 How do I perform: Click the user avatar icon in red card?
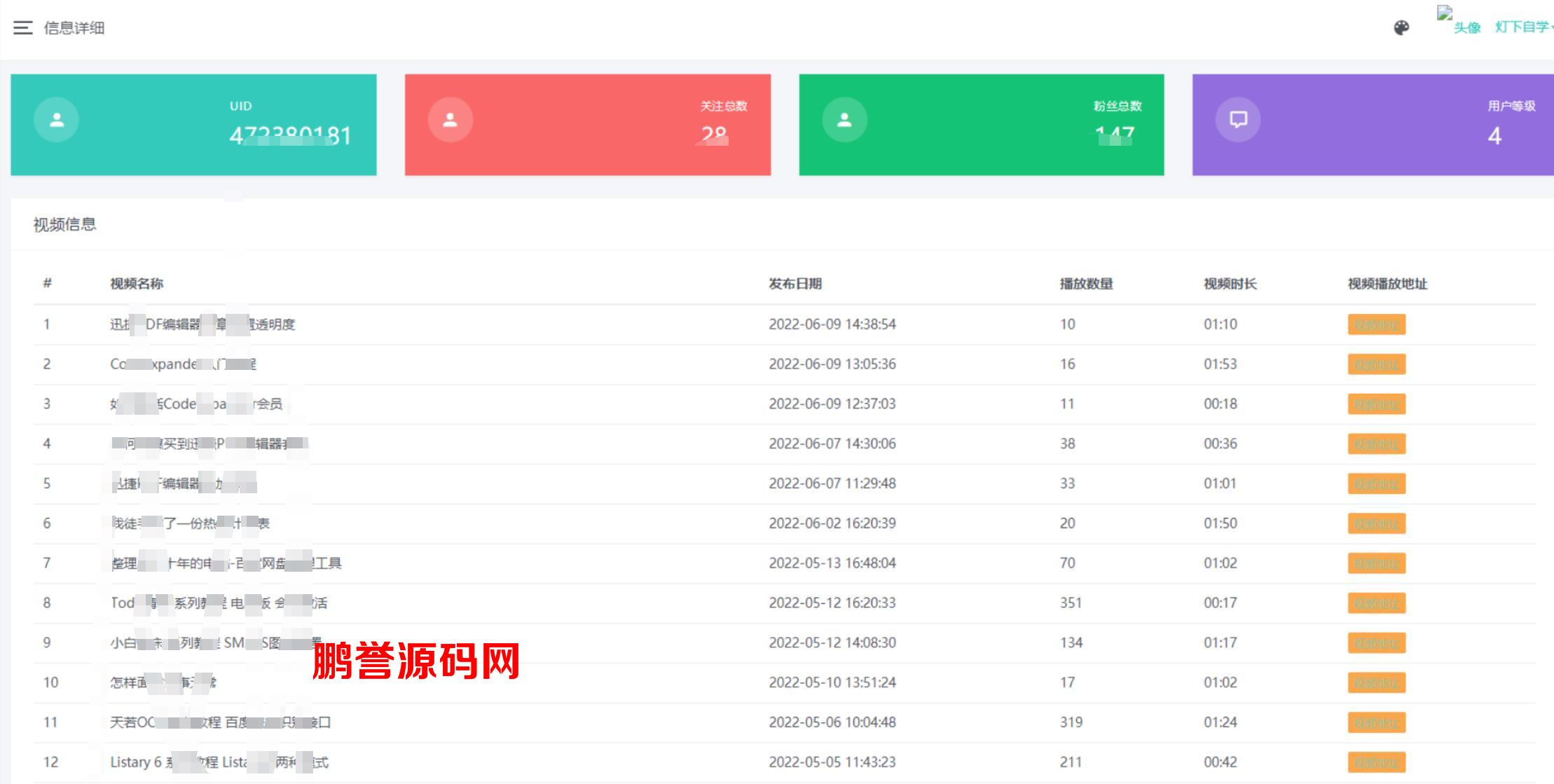449,120
